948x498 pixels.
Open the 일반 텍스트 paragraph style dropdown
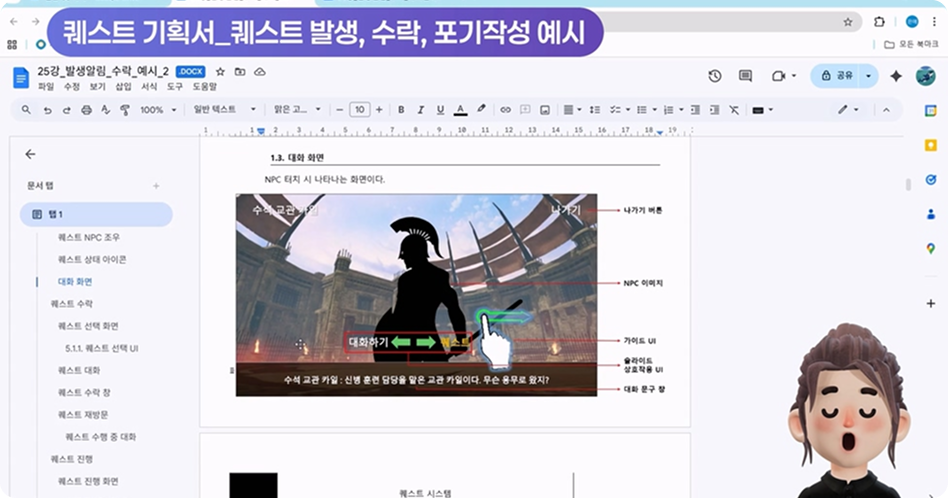(224, 109)
